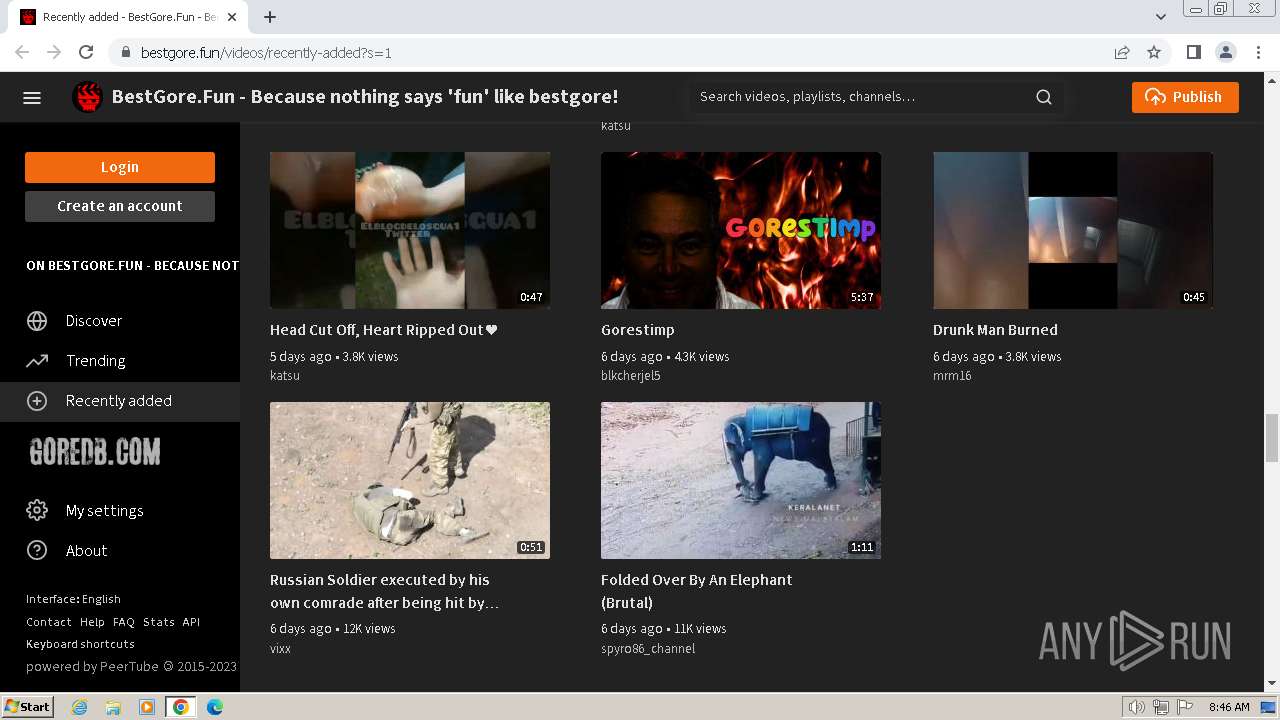Open Trending from the sidebar
This screenshot has height=720, width=1280.
click(x=120, y=361)
